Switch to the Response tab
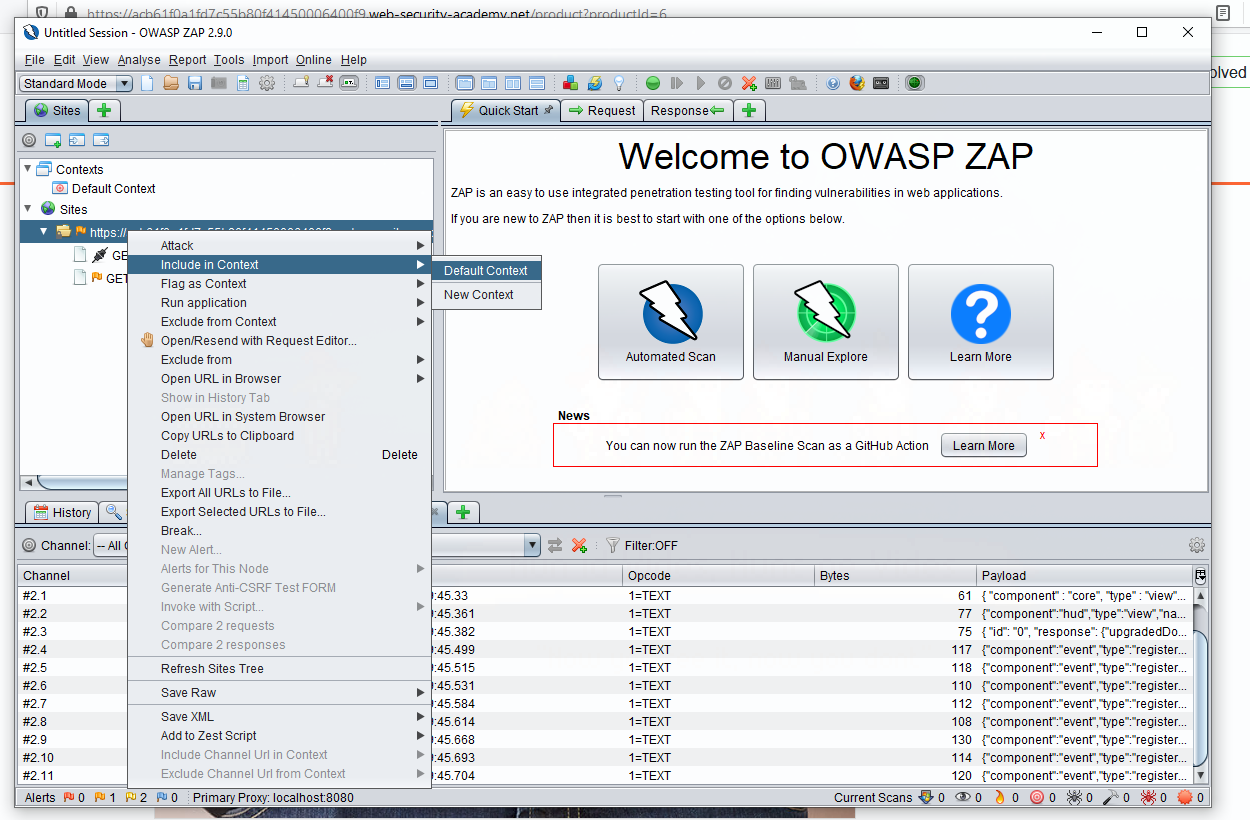The width and height of the screenshot is (1250, 820). tap(688, 111)
